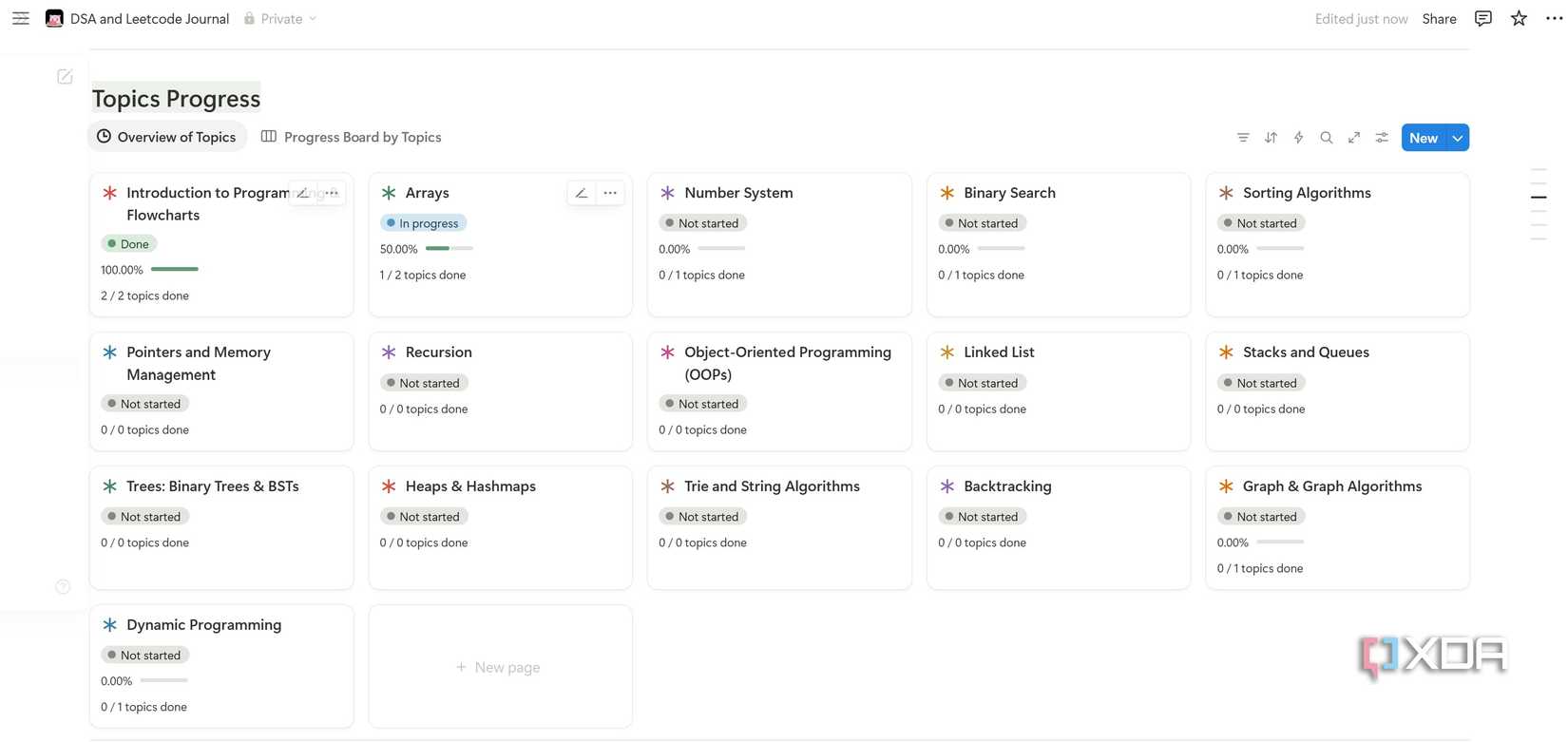The height and width of the screenshot is (742, 1568).
Task: Click the Arrays 50% progress bar
Action: point(449,249)
